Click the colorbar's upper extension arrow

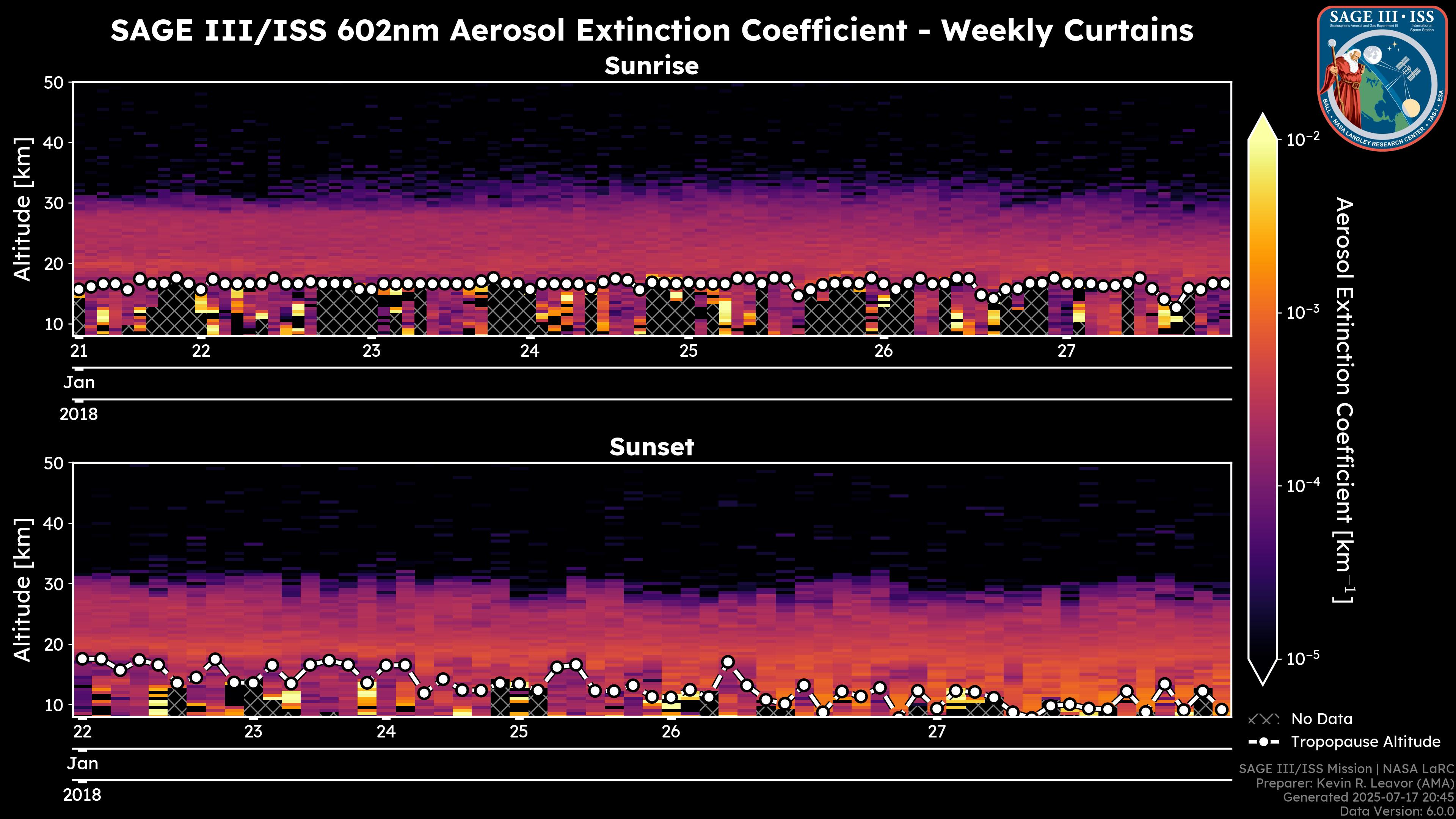[1263, 127]
